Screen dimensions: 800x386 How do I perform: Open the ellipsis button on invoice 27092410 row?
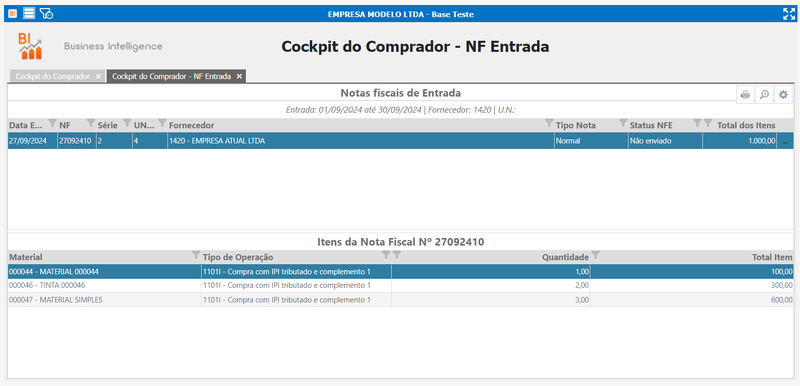click(x=785, y=141)
